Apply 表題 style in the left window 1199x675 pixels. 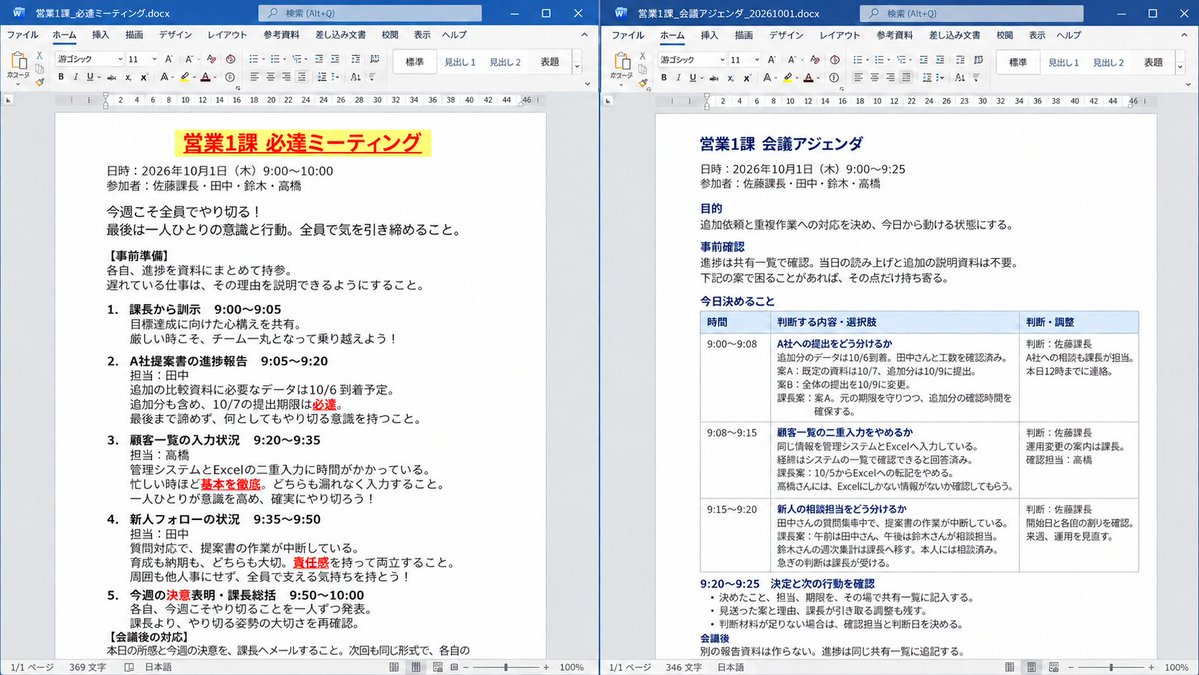(550, 62)
